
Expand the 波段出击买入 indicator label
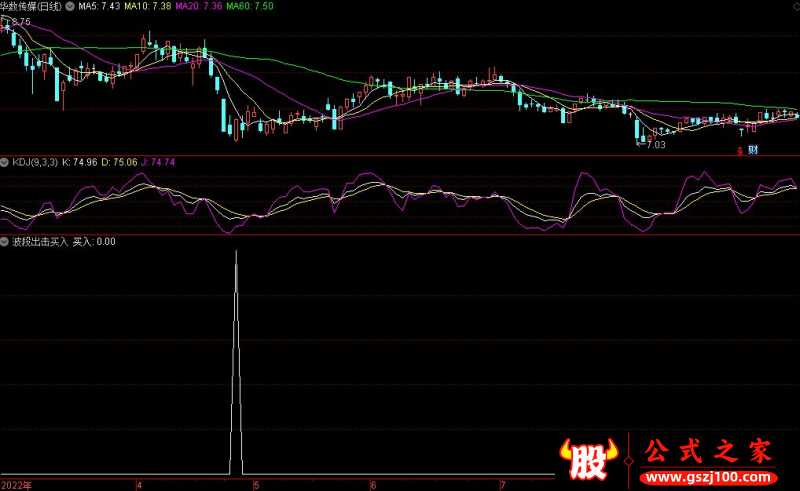click(x=40, y=242)
